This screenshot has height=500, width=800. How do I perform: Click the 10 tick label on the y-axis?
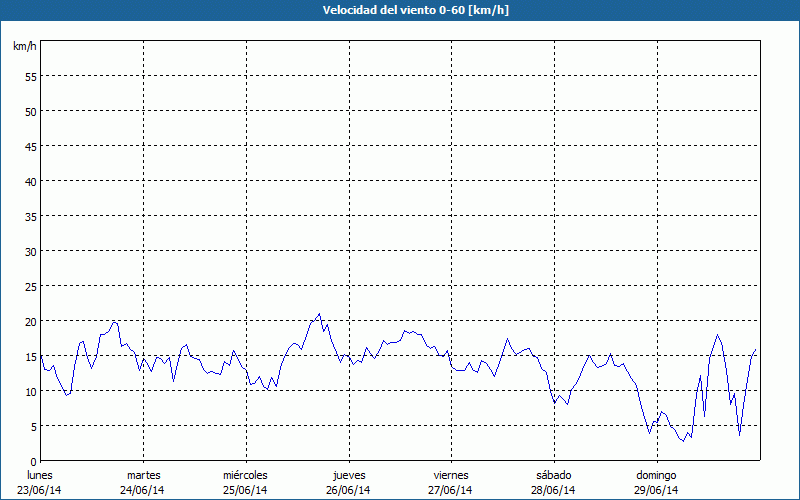(x=30, y=391)
